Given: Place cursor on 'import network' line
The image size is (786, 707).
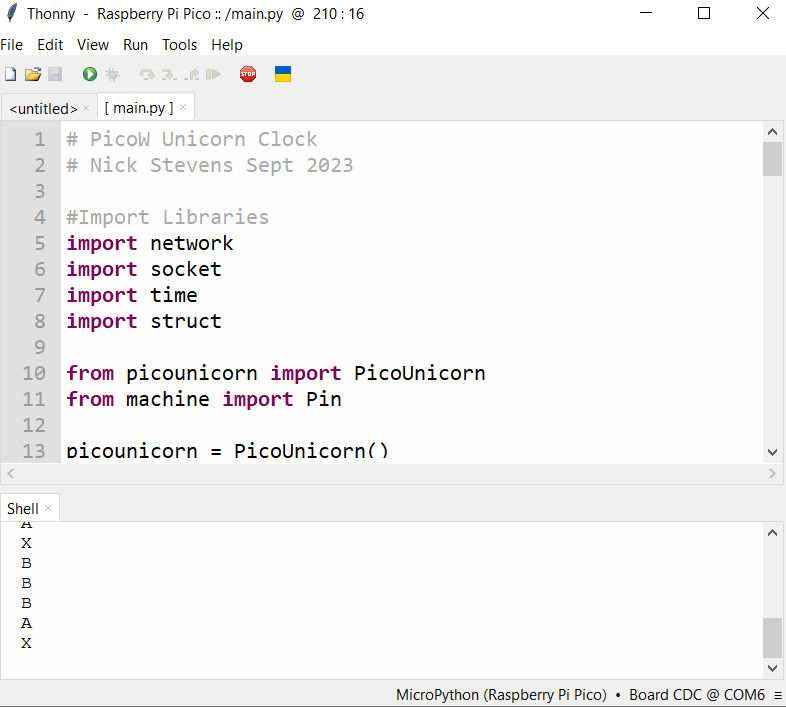Looking at the screenshot, I should [x=150, y=243].
